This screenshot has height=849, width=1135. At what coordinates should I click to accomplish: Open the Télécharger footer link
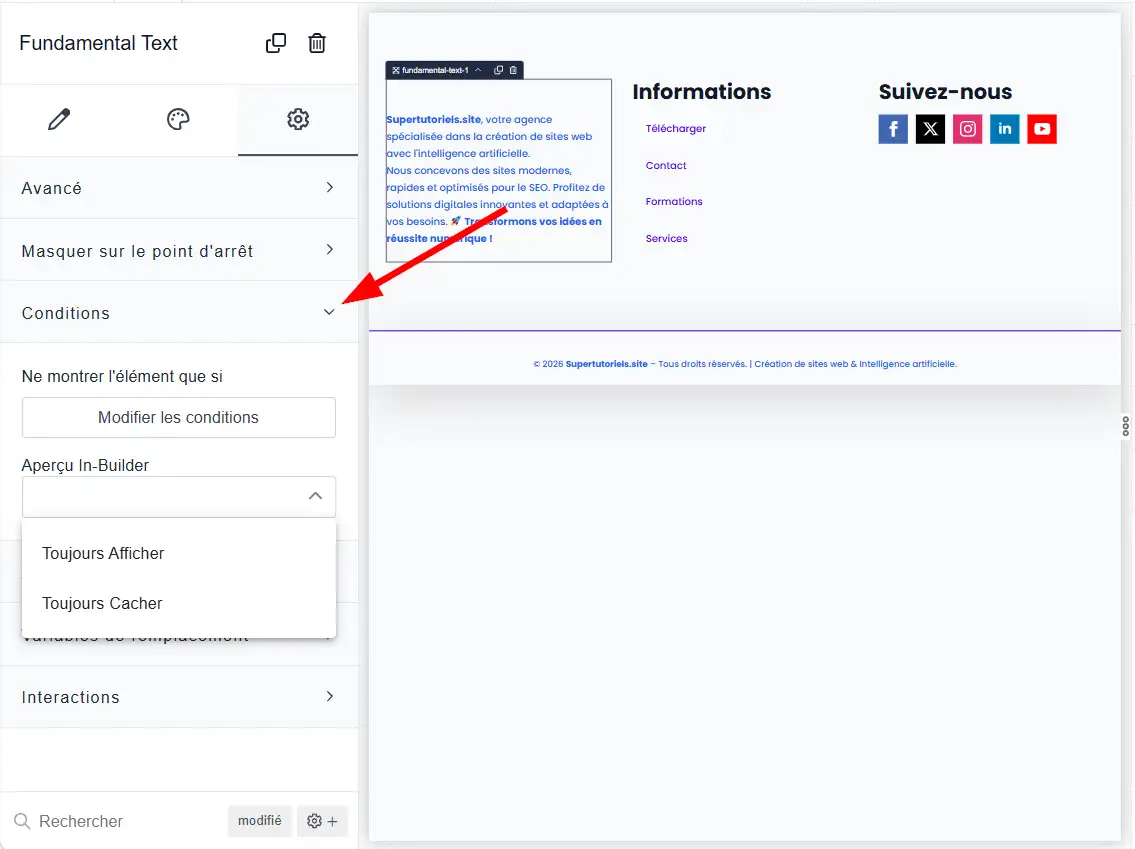(x=675, y=129)
